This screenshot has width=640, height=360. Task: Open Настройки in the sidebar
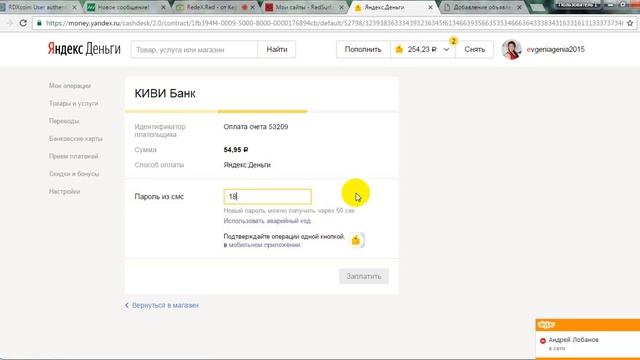[64, 191]
